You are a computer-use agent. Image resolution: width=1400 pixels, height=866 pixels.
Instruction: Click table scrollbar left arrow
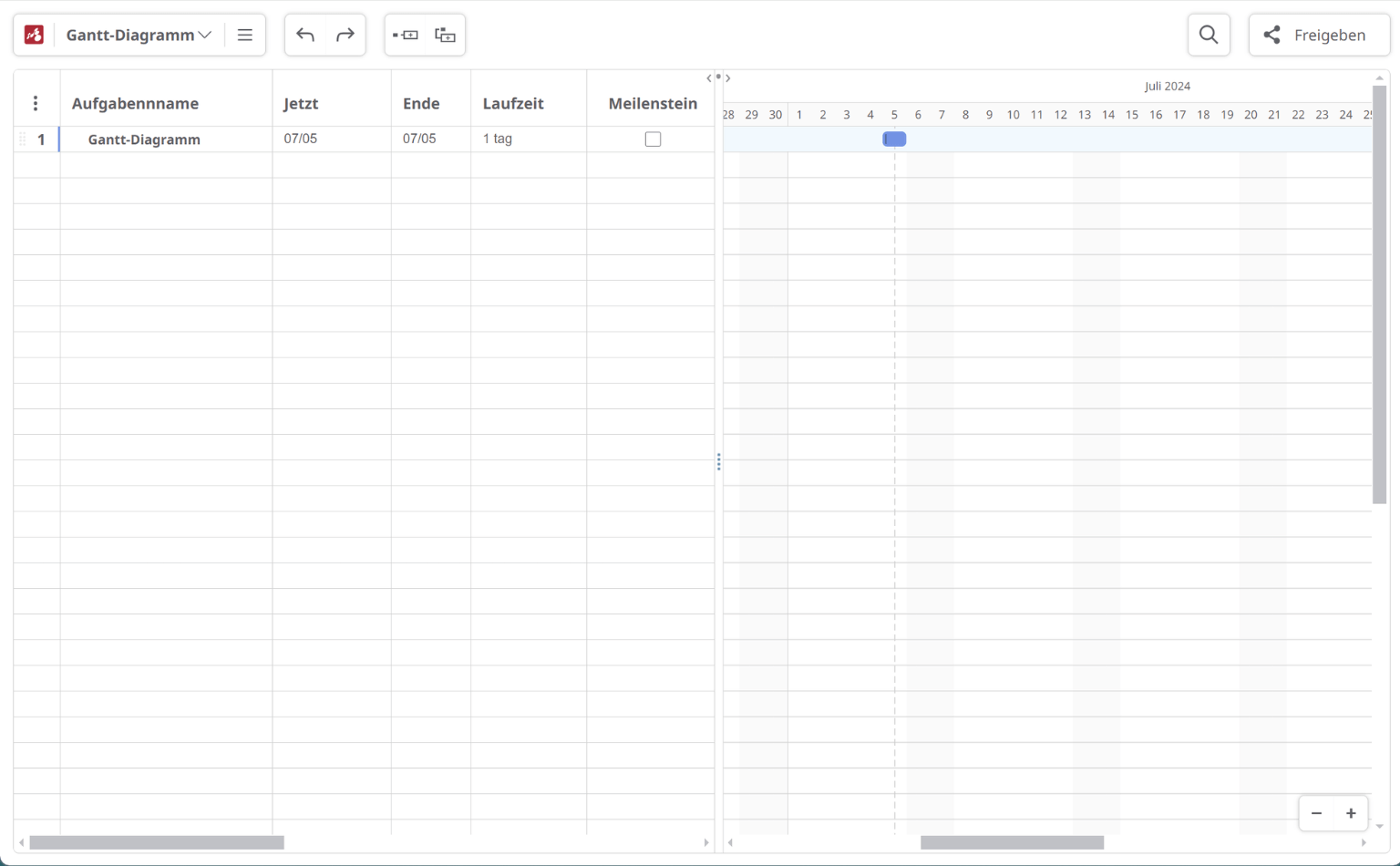coord(21,842)
